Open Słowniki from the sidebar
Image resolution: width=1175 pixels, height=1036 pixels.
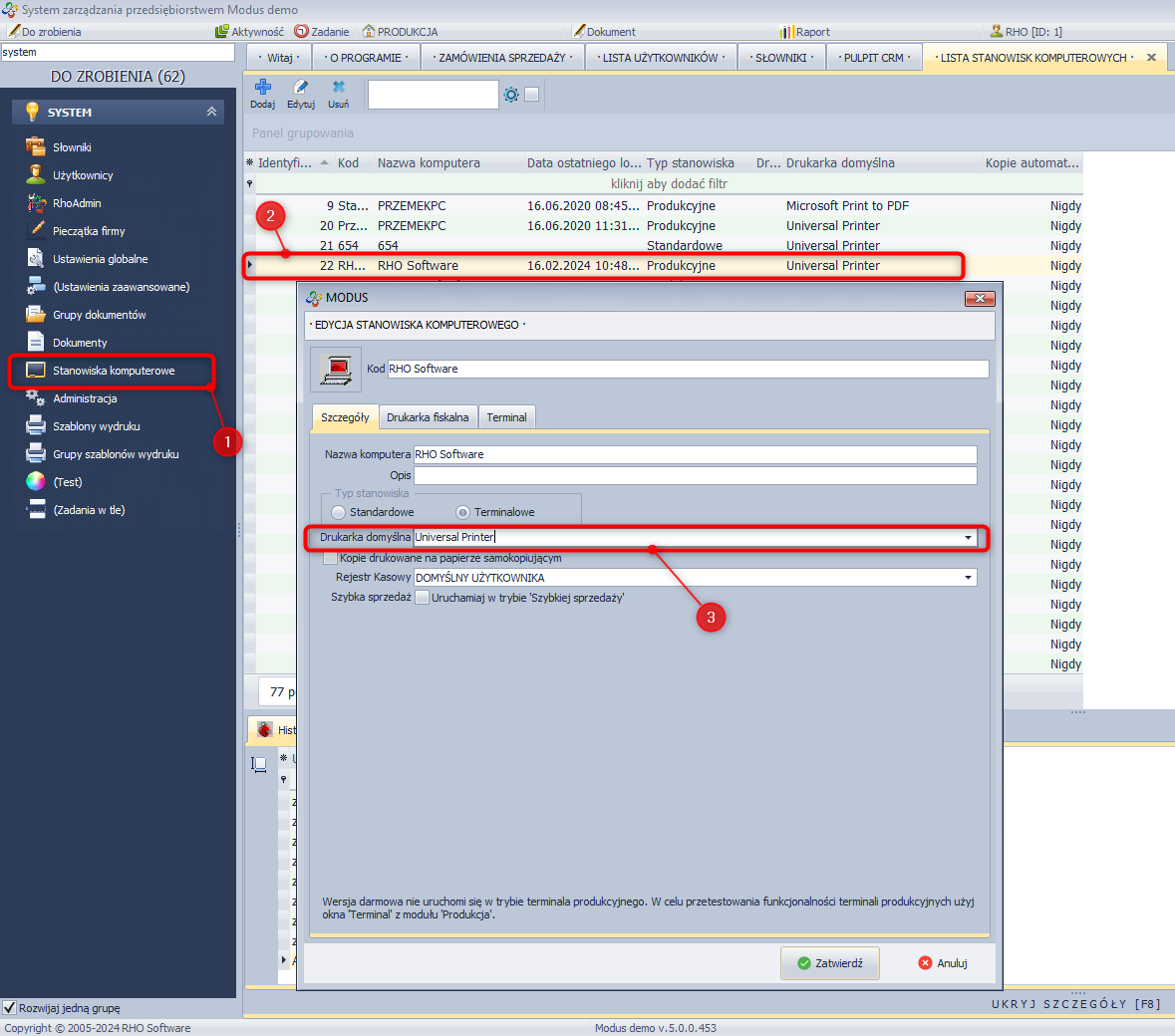72,147
